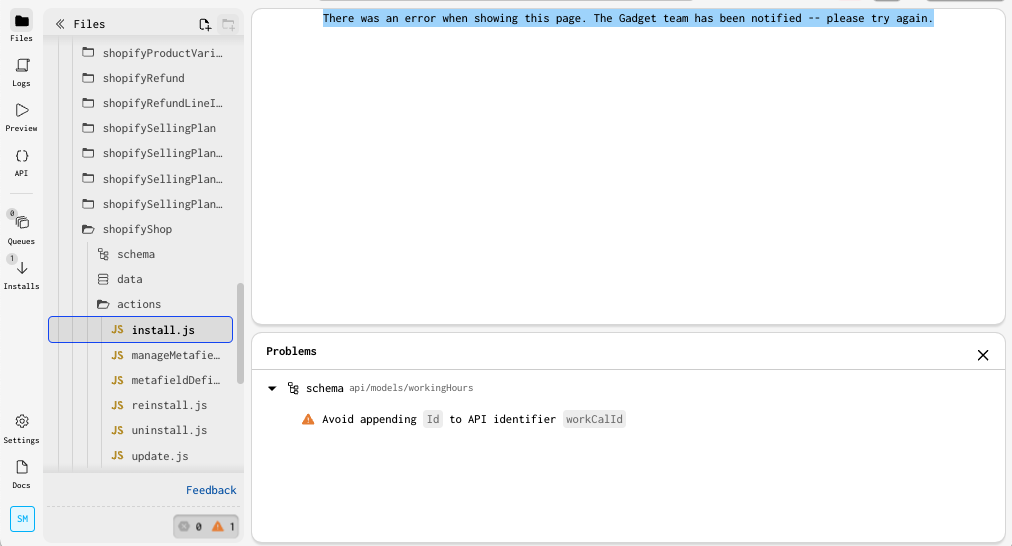Open the Preview panel icon

coord(22,110)
